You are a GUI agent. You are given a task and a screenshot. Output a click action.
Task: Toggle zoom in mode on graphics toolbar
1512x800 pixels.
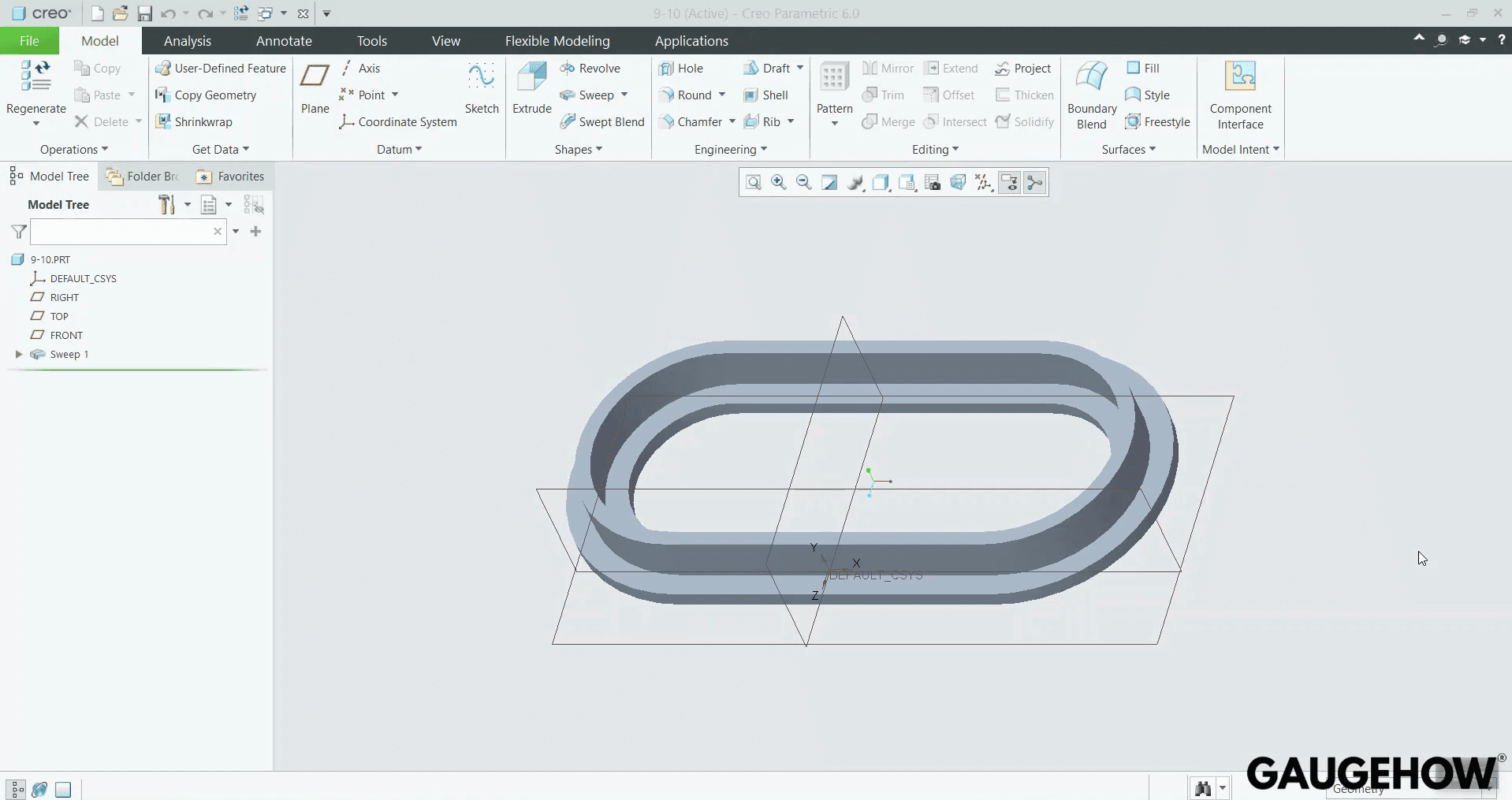(779, 182)
